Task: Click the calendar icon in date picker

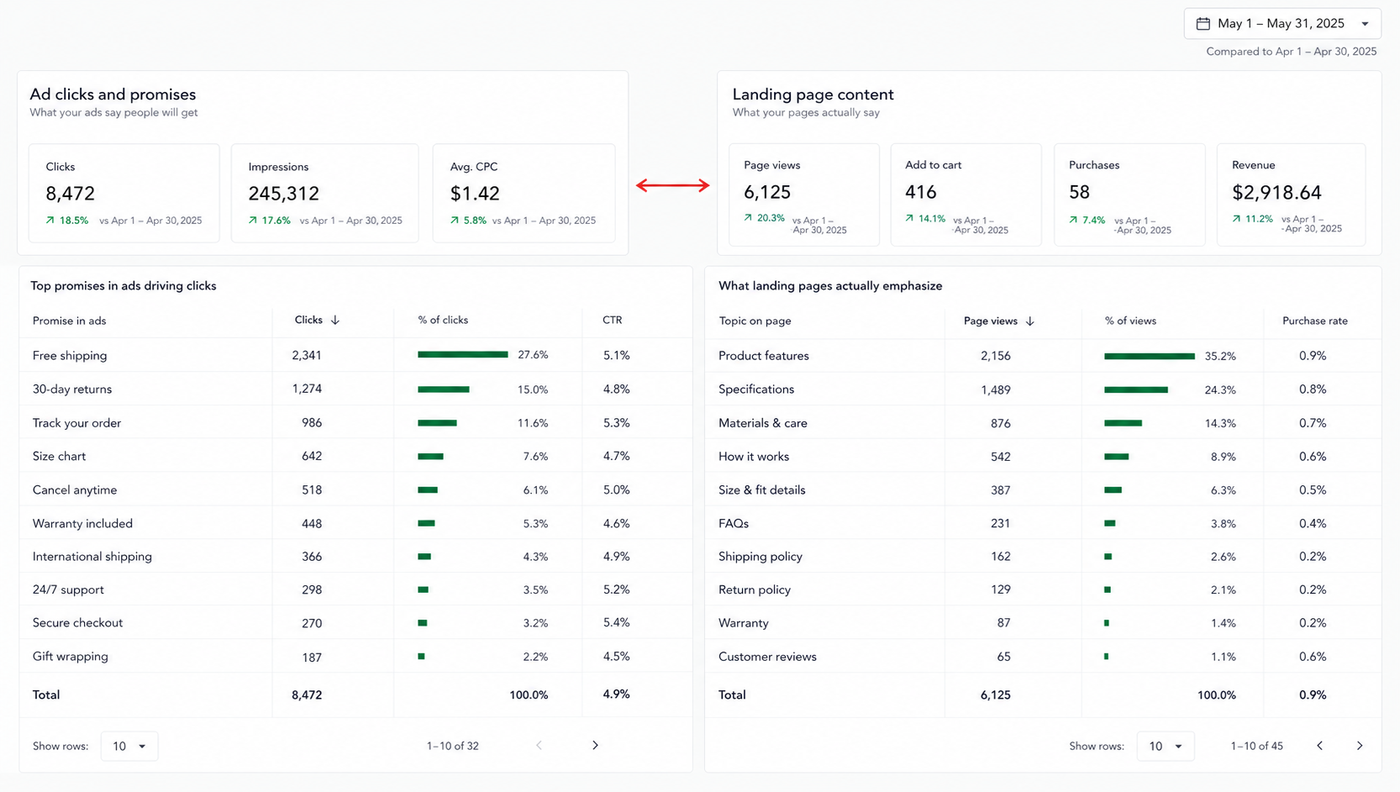Action: pos(1203,24)
